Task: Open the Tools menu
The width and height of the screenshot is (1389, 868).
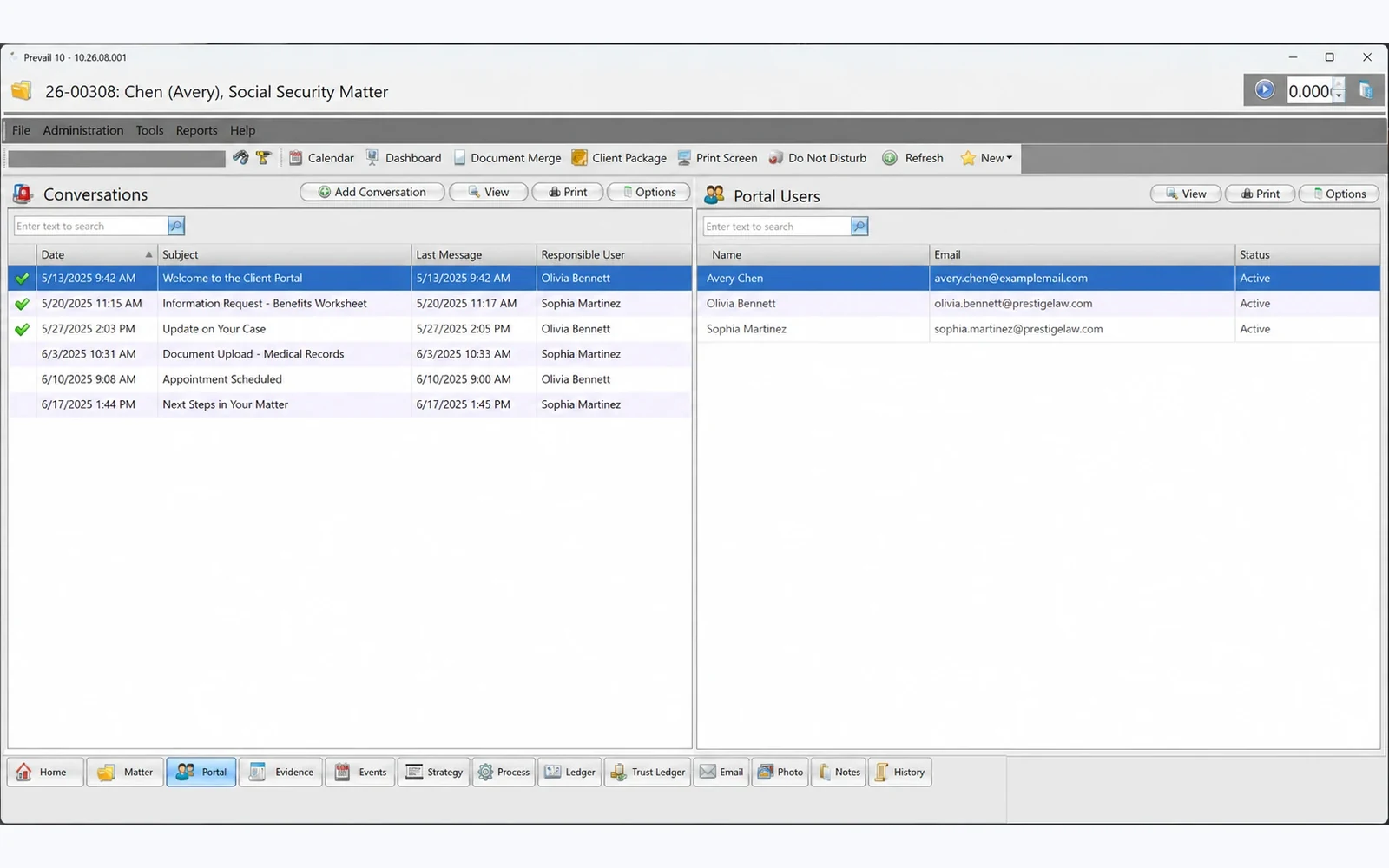Action: (x=149, y=130)
